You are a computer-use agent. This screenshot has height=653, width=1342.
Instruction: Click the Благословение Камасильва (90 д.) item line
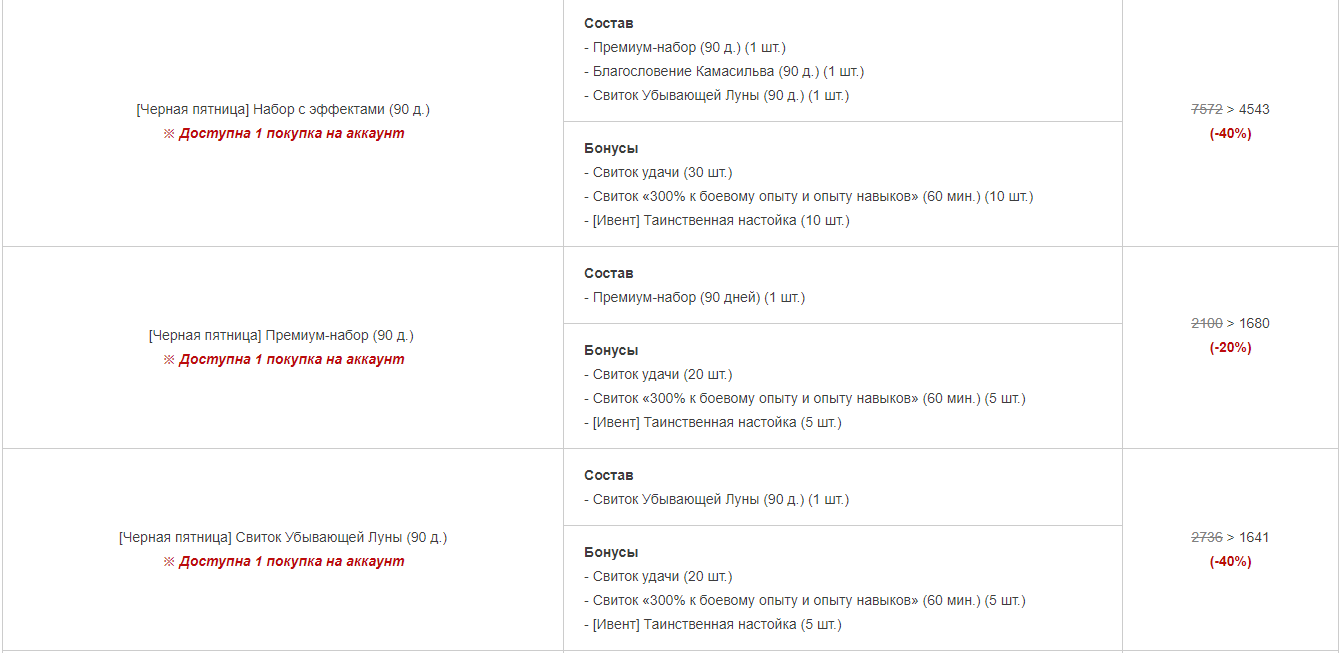point(724,71)
